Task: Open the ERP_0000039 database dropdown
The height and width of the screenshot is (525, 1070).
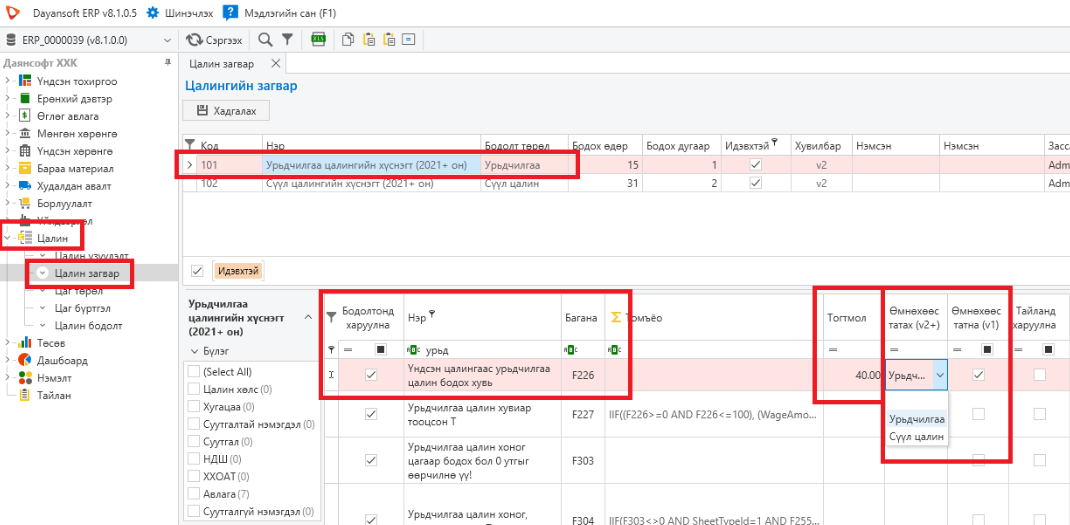Action: [167, 40]
